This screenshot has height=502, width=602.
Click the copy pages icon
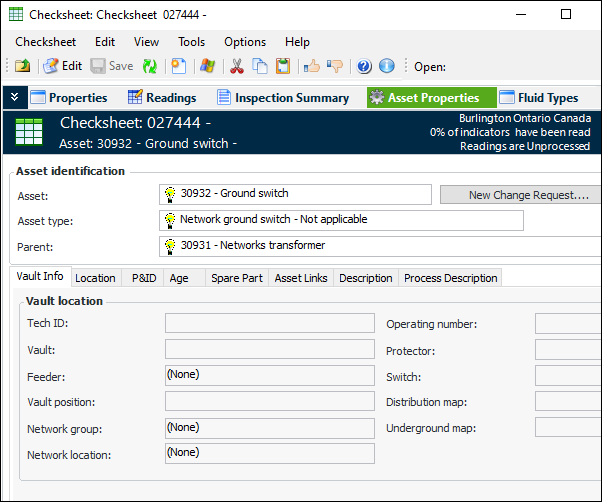click(x=260, y=66)
